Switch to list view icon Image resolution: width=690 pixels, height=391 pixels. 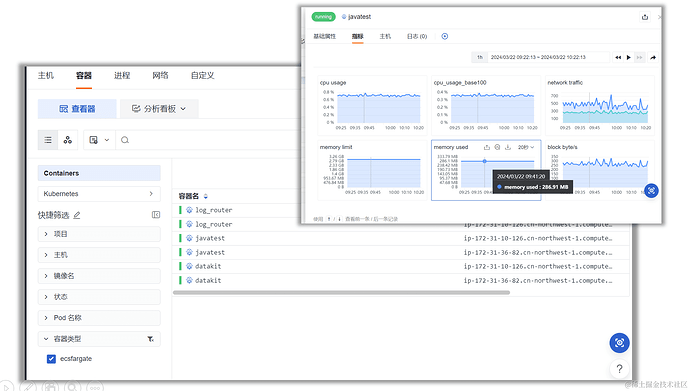(48, 140)
